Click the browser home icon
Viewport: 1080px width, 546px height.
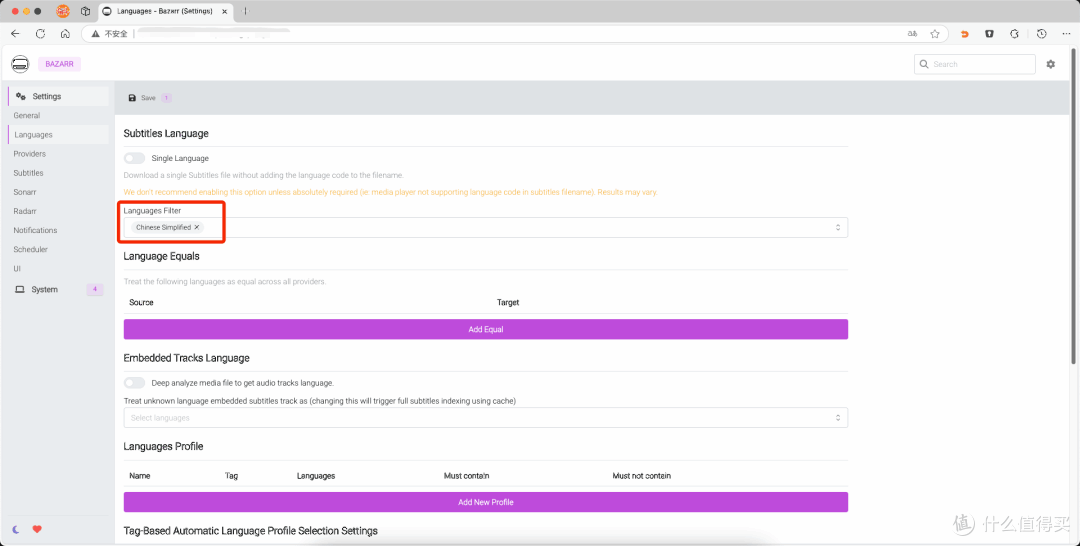(x=65, y=34)
